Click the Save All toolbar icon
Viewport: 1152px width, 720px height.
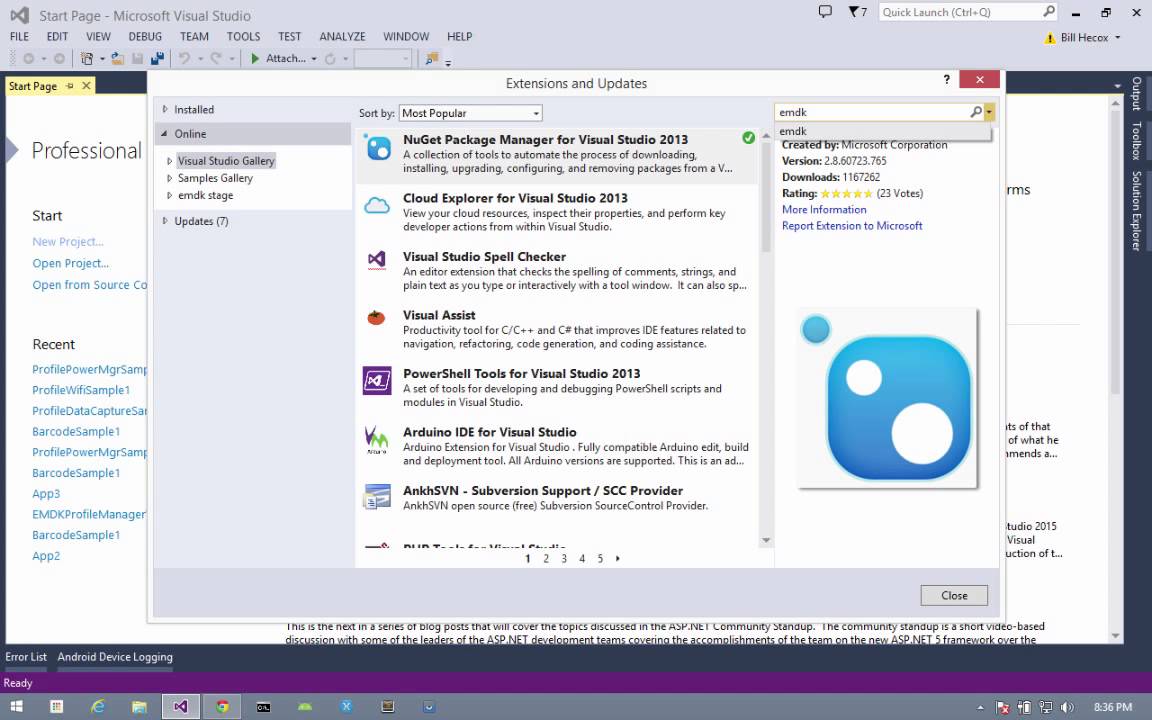pyautogui.click(x=157, y=59)
